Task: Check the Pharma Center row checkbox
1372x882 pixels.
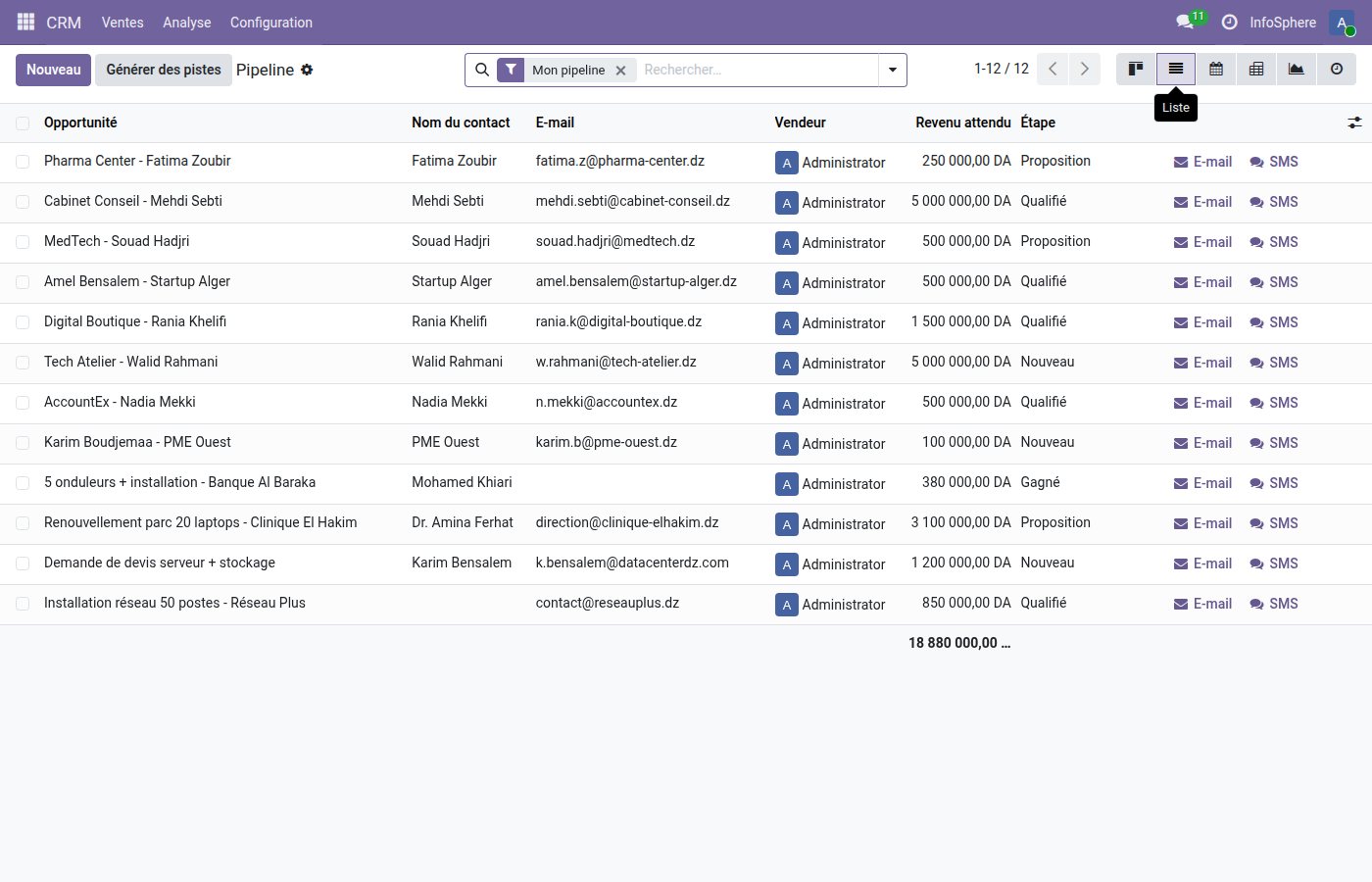Action: pos(23,162)
